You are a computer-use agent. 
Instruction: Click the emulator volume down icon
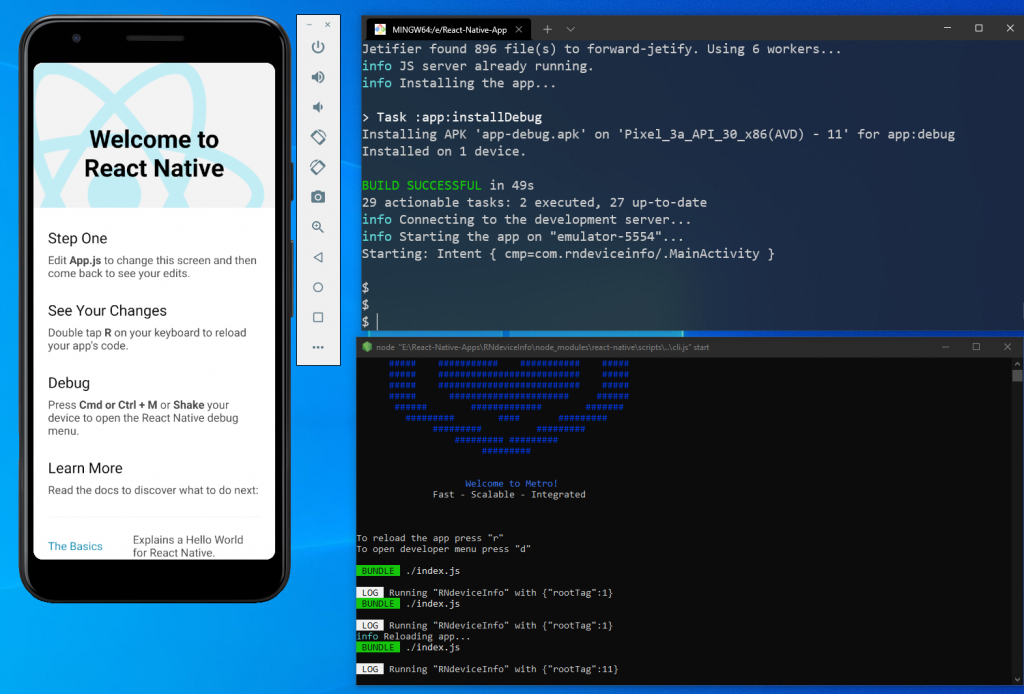[x=318, y=107]
